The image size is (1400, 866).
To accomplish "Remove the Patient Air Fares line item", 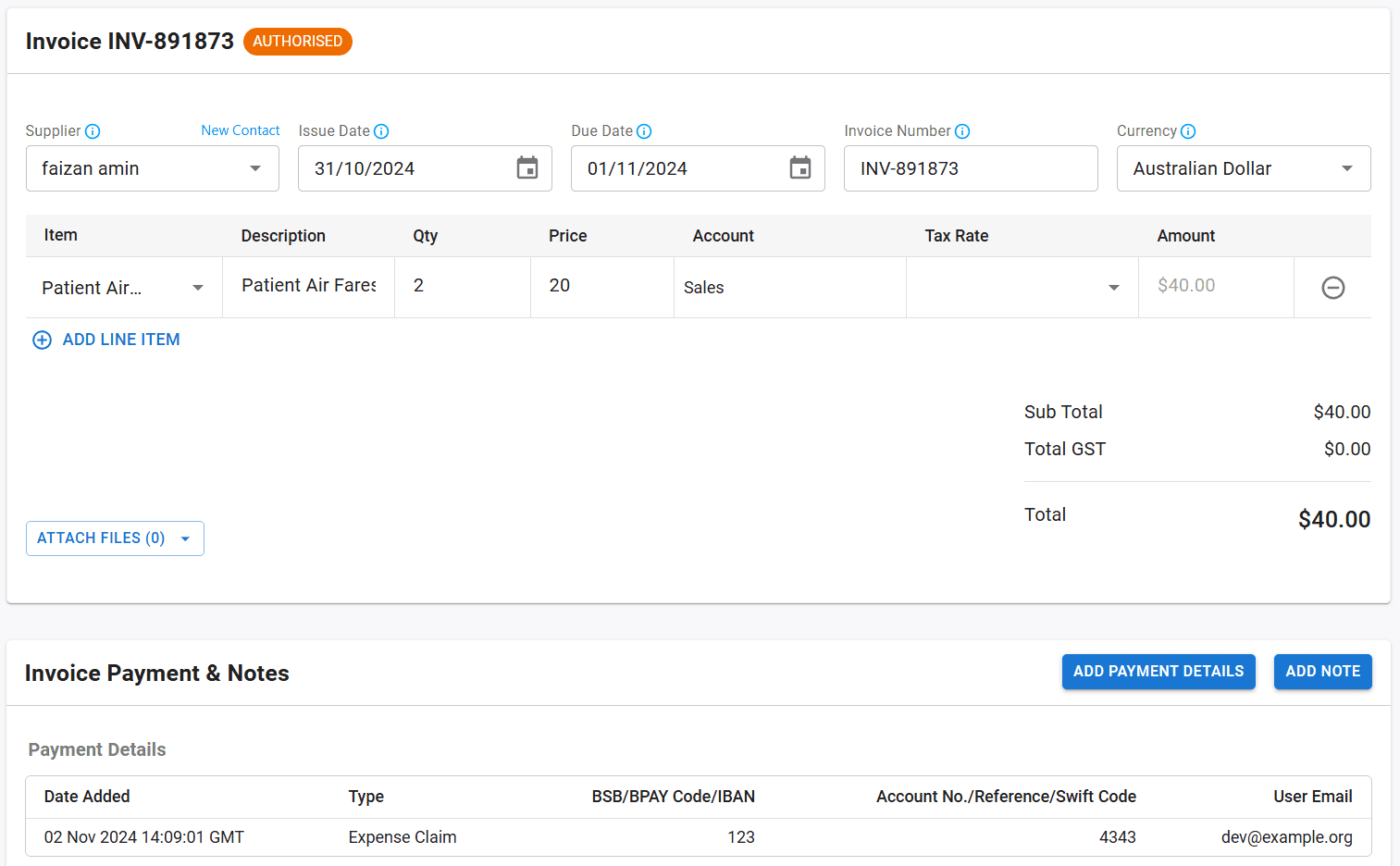I will click(1333, 287).
